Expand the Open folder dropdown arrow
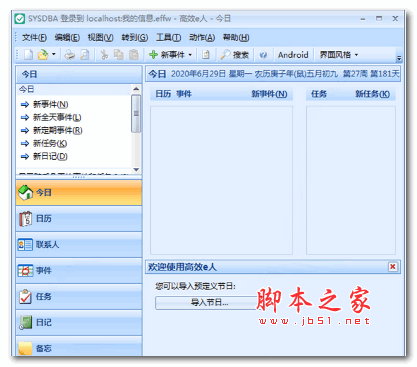 click(54, 55)
